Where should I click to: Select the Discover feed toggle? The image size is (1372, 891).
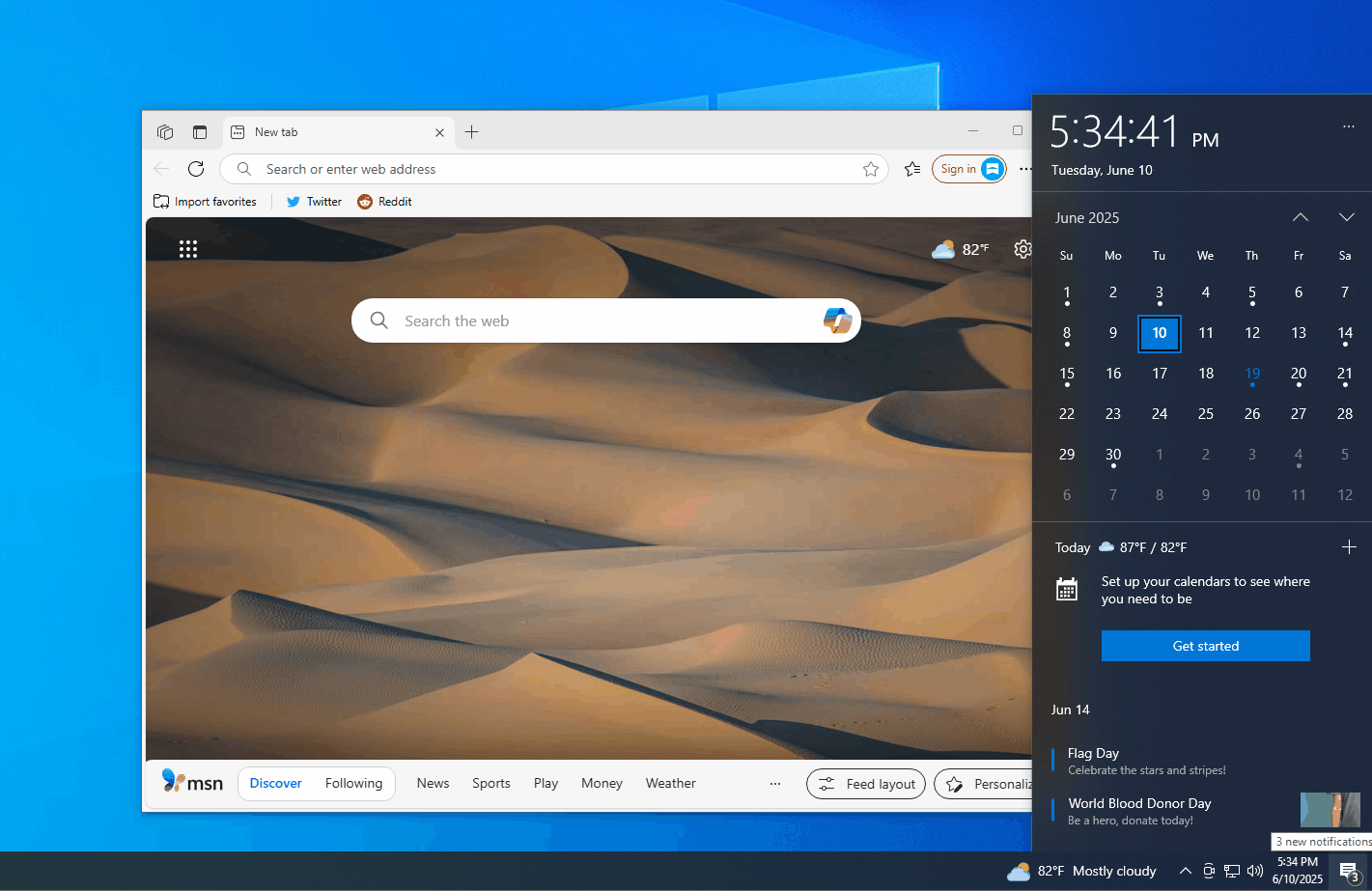(x=276, y=783)
